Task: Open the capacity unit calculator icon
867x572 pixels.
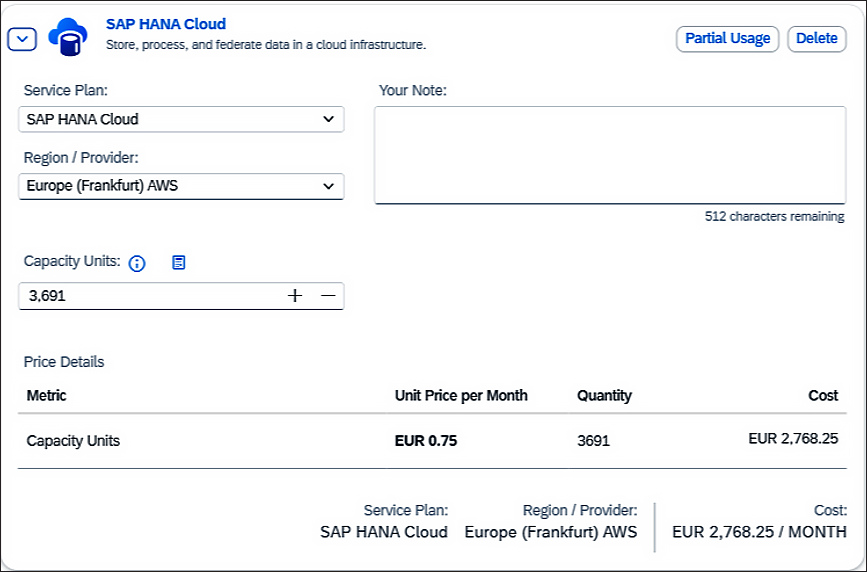Action: (x=179, y=262)
